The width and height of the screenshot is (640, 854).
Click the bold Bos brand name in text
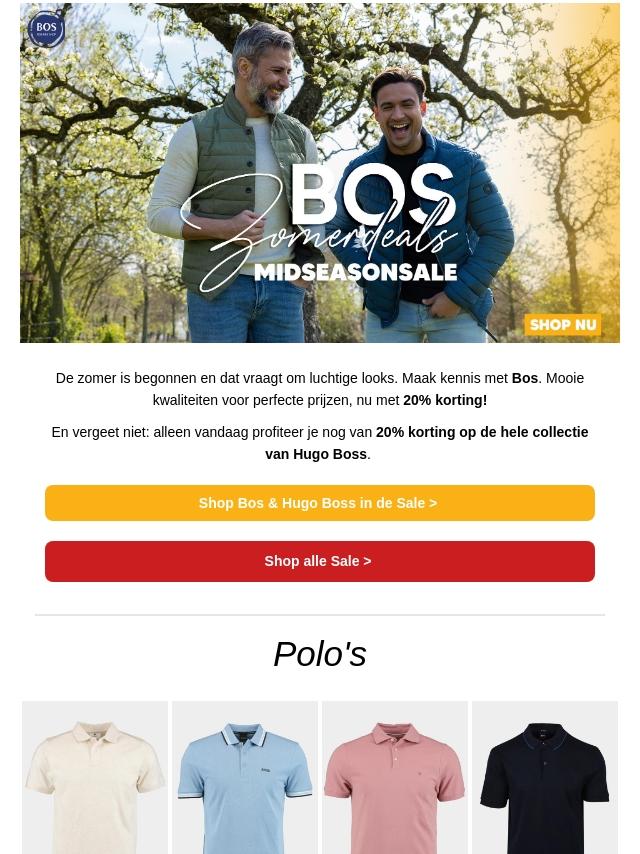pos(525,378)
